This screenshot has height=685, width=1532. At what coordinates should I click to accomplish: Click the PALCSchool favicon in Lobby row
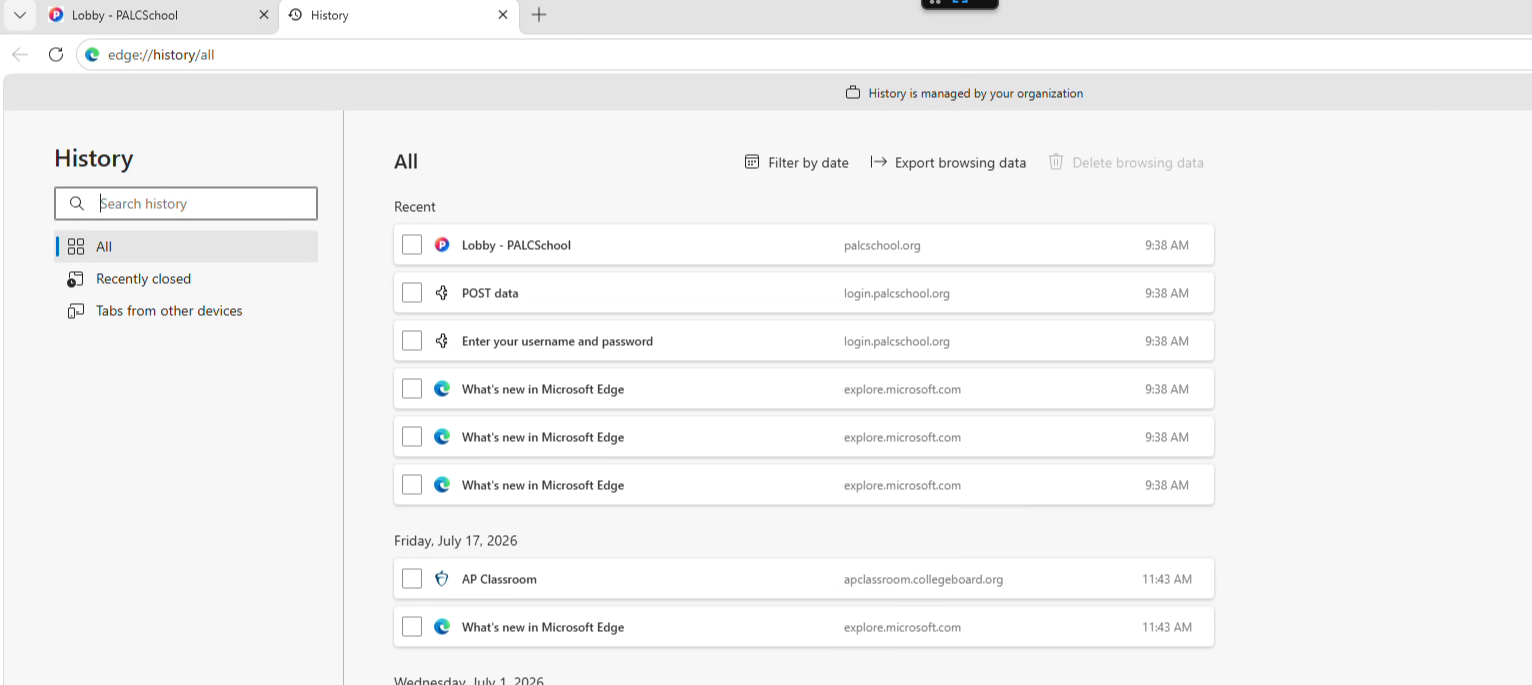tap(442, 245)
